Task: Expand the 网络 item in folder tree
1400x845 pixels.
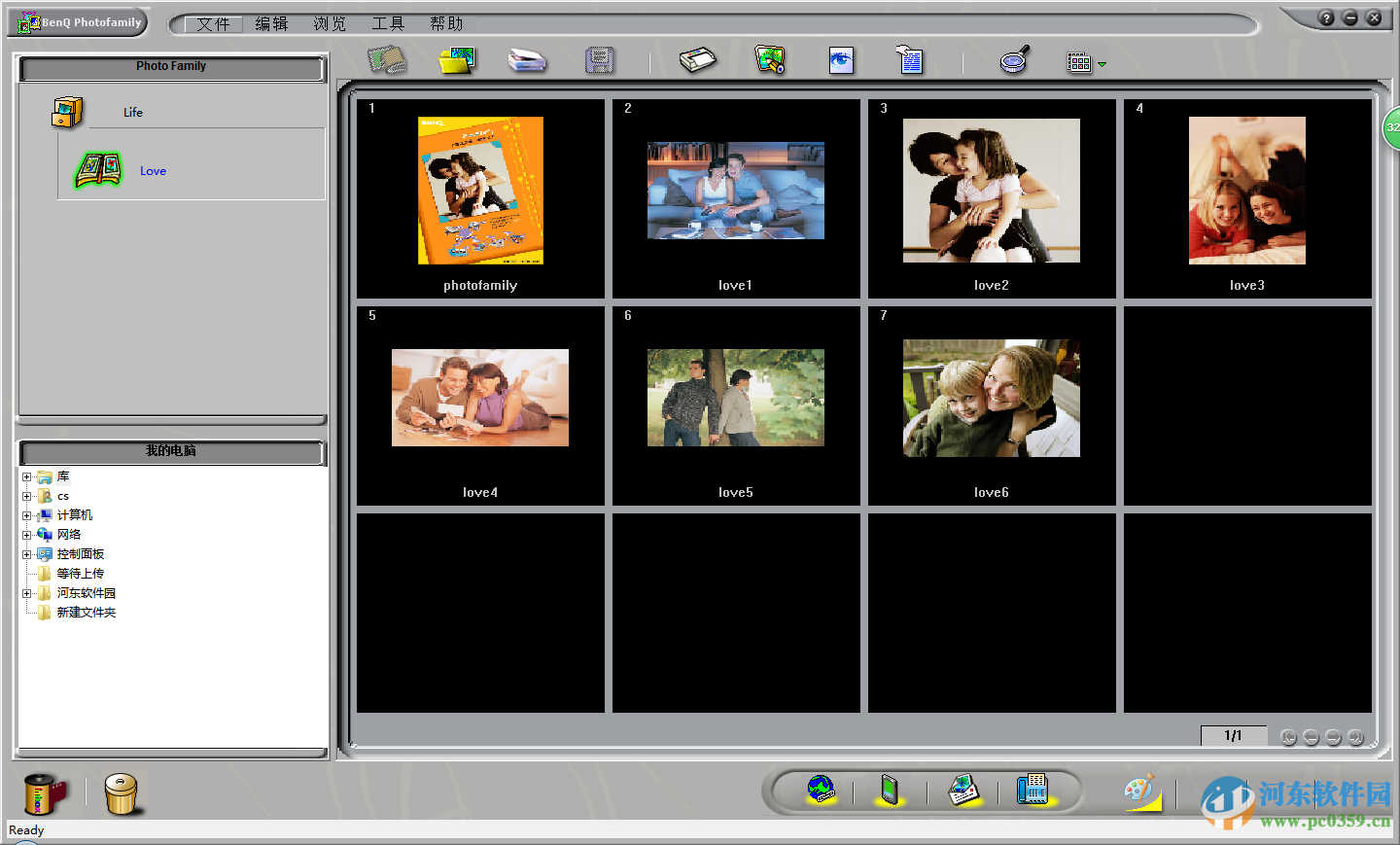Action: pyautogui.click(x=27, y=535)
